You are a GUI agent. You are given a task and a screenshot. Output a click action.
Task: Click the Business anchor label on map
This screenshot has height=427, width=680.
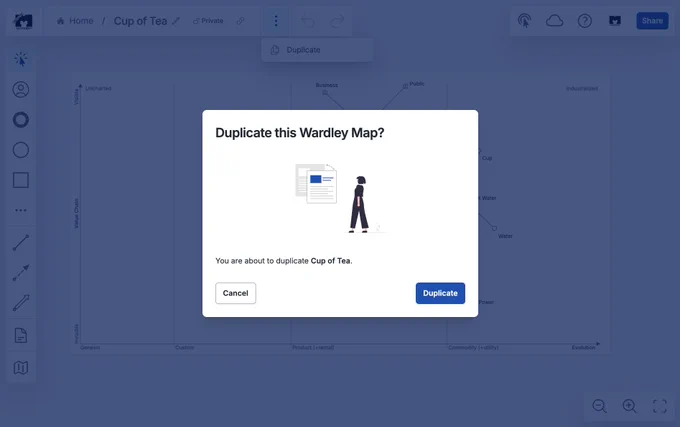pyautogui.click(x=327, y=85)
